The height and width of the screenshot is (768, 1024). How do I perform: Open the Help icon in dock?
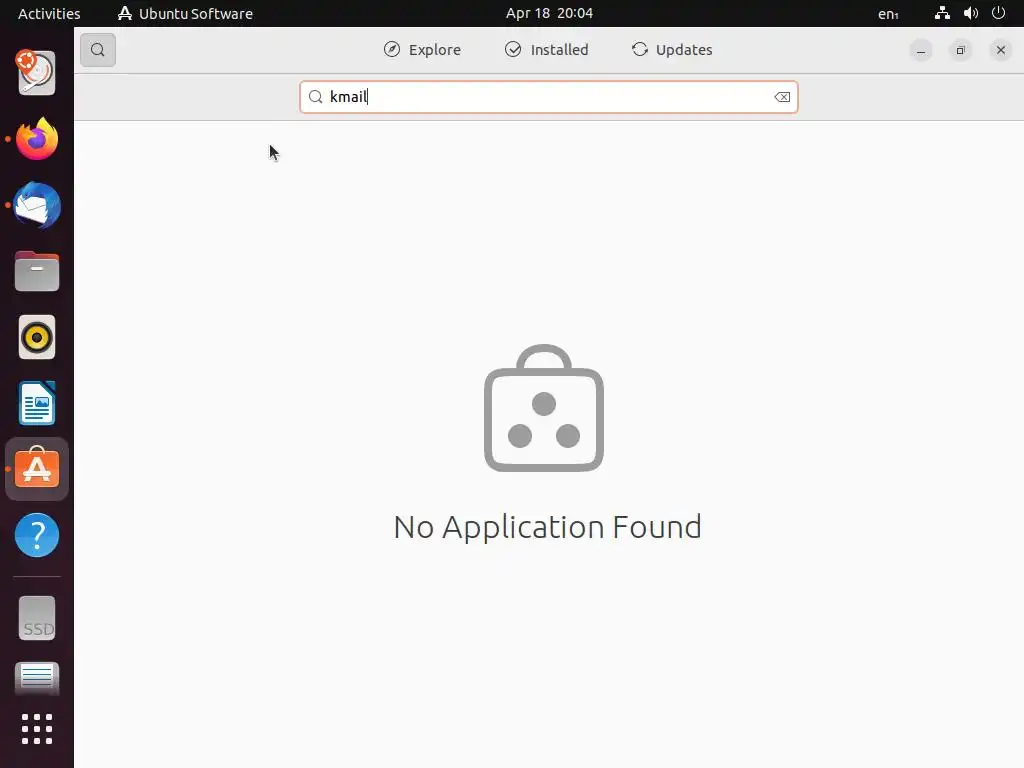[x=37, y=536]
